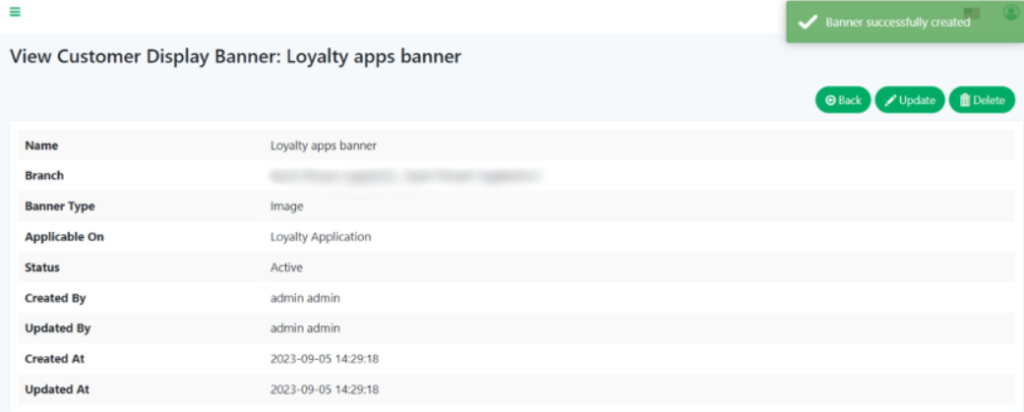Click the 'Applicable On' row label
This screenshot has height=412, width=1024.
(x=64, y=237)
